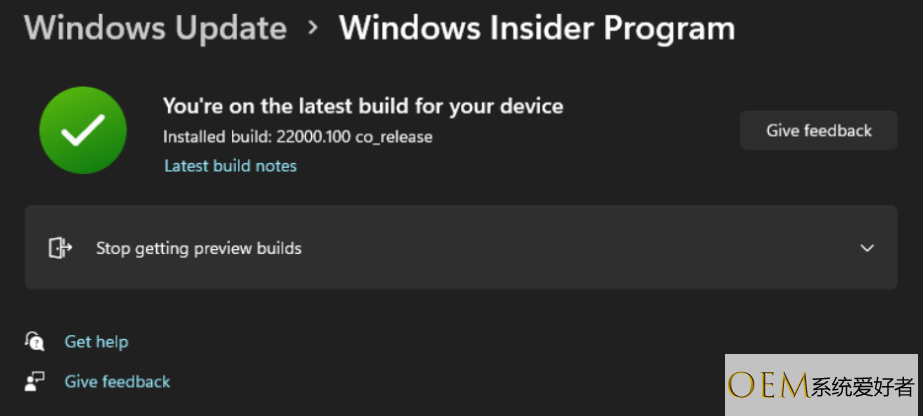Click the Get help speech bubble icon
Image resolution: width=923 pixels, height=416 pixels.
[35, 342]
